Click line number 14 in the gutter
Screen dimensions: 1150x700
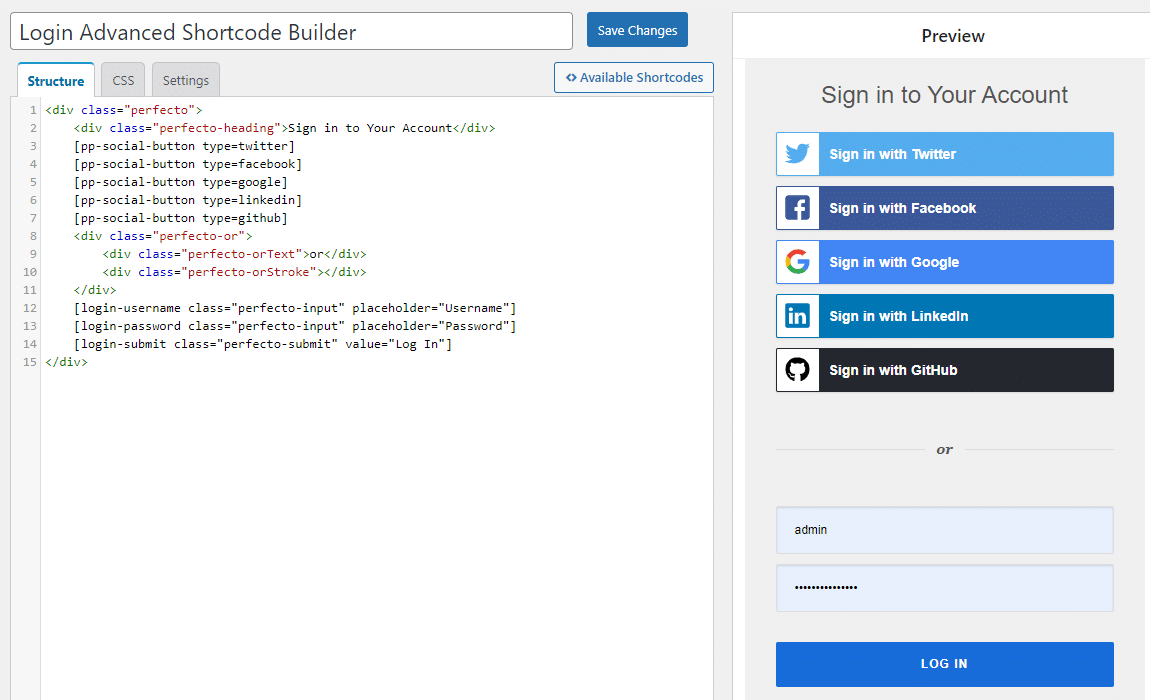29,344
